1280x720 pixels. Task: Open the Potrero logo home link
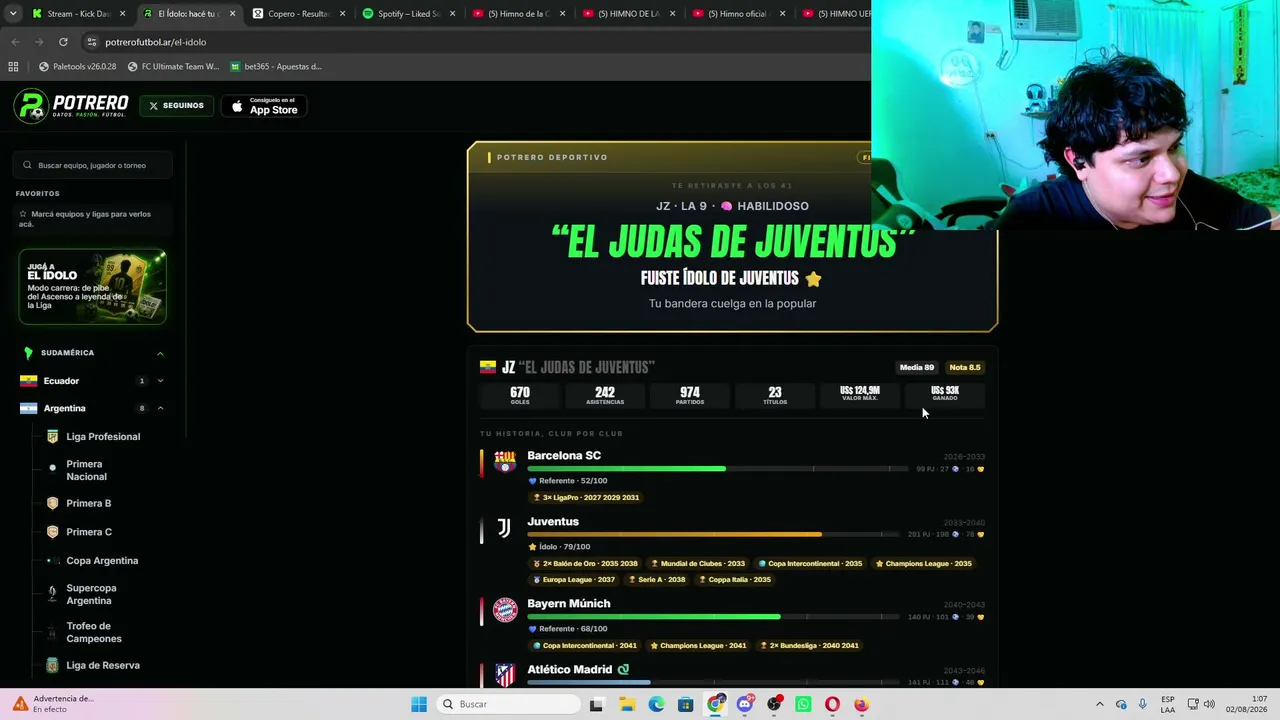(71, 106)
